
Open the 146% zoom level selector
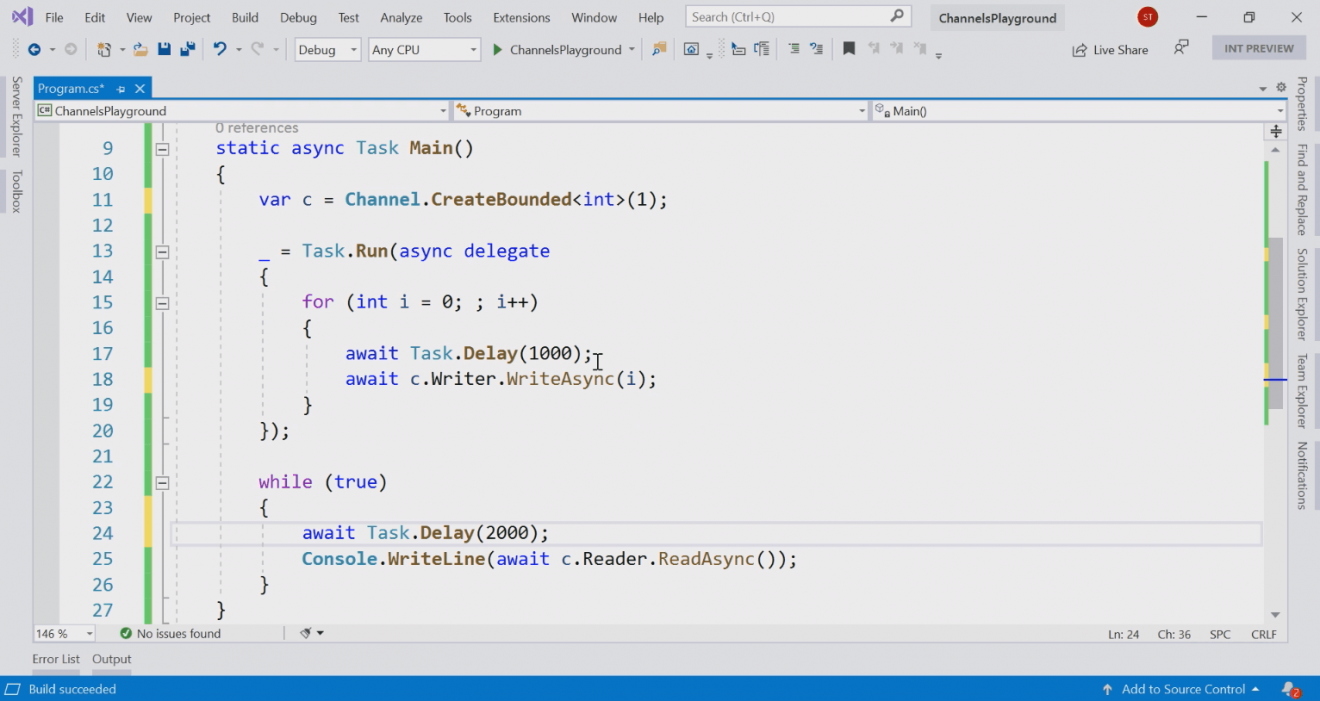63,632
